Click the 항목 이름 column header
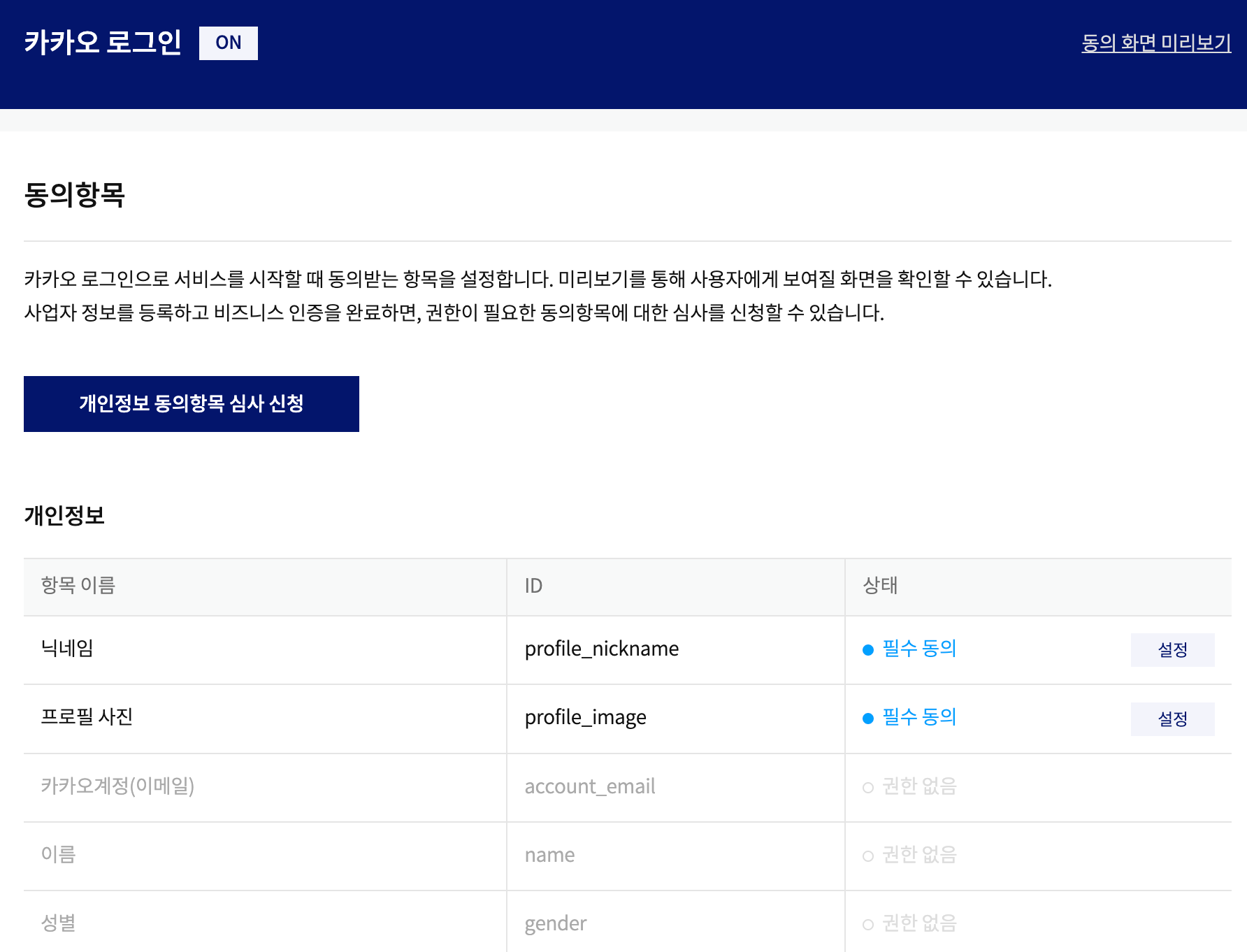Screen dimensions: 1247x952 tap(265, 586)
